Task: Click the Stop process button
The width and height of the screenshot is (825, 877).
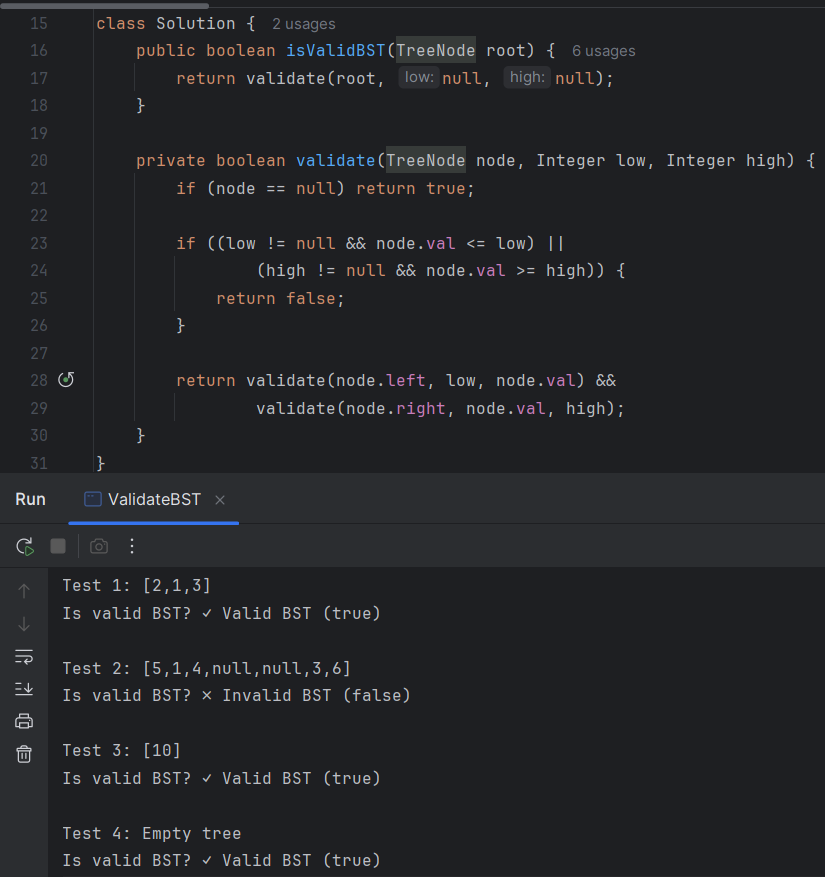Action: pos(58,546)
